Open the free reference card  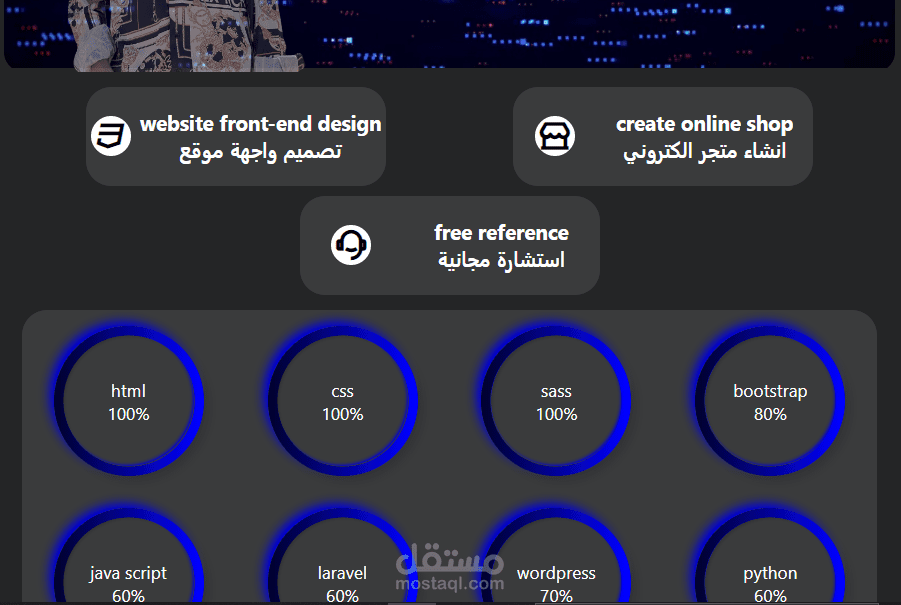pos(449,245)
